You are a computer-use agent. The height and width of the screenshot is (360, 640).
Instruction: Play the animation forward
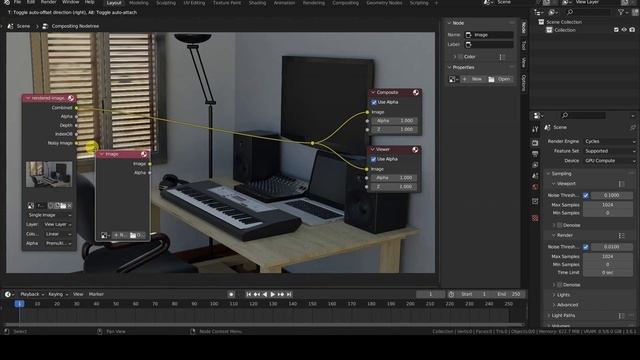(273, 294)
